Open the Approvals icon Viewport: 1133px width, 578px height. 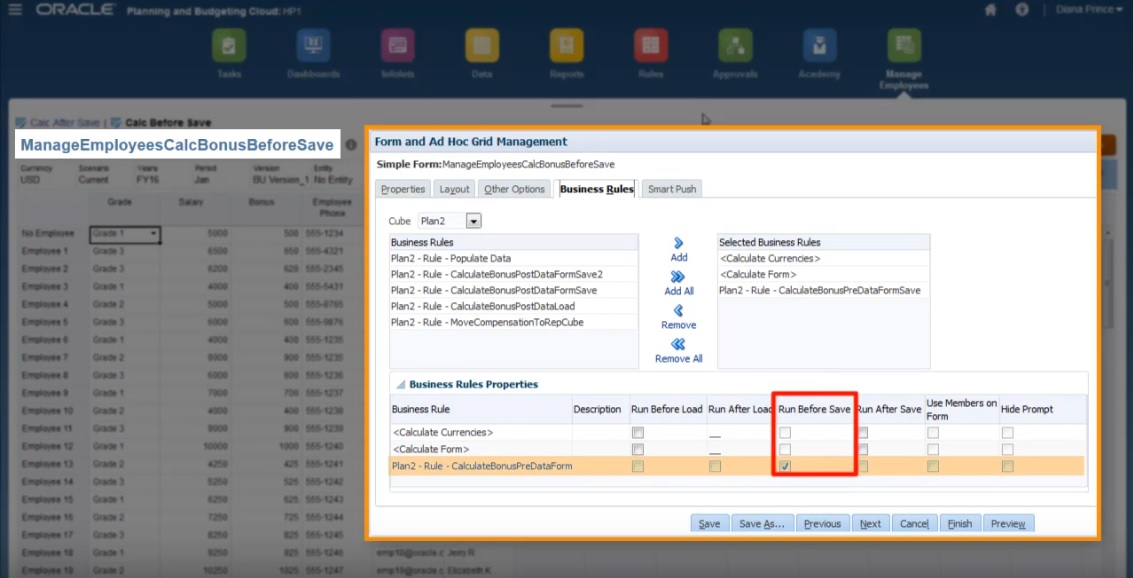click(736, 46)
